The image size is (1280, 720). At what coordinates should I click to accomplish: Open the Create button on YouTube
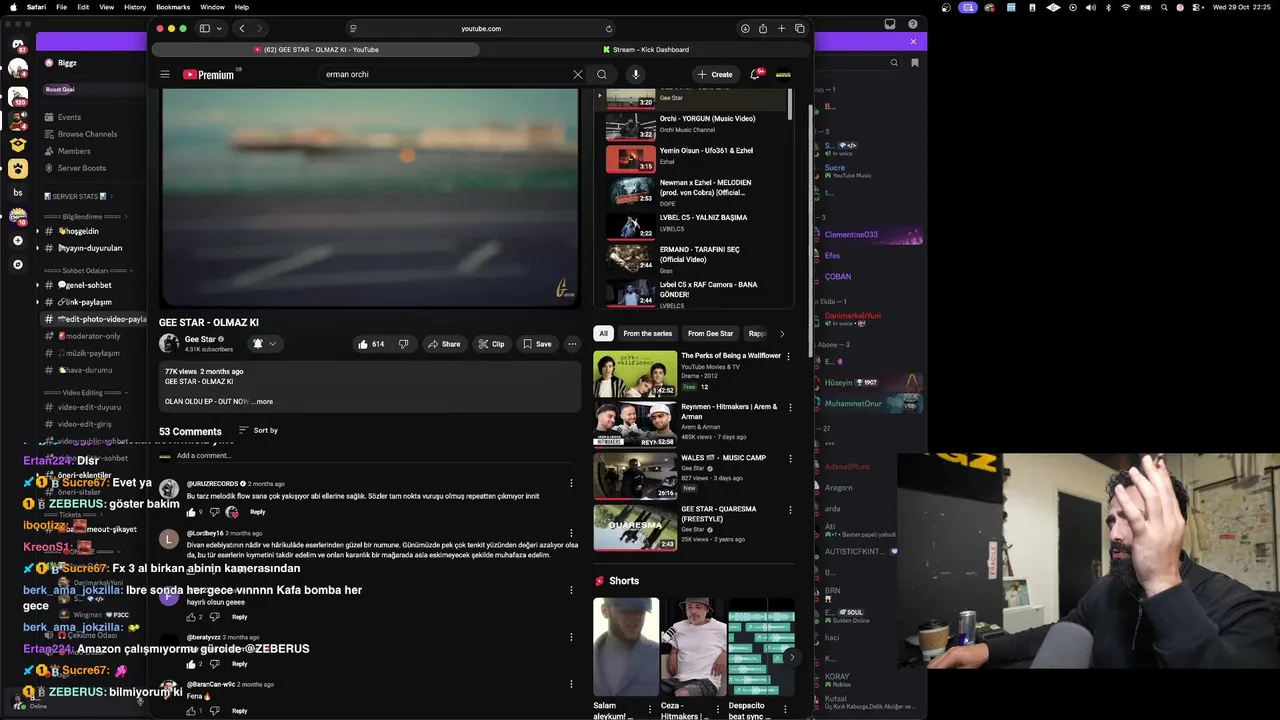click(x=715, y=74)
